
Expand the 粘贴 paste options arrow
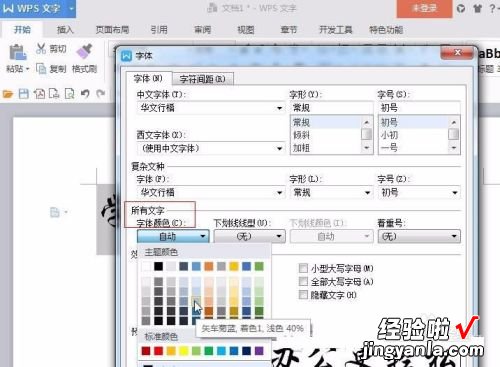pos(28,69)
